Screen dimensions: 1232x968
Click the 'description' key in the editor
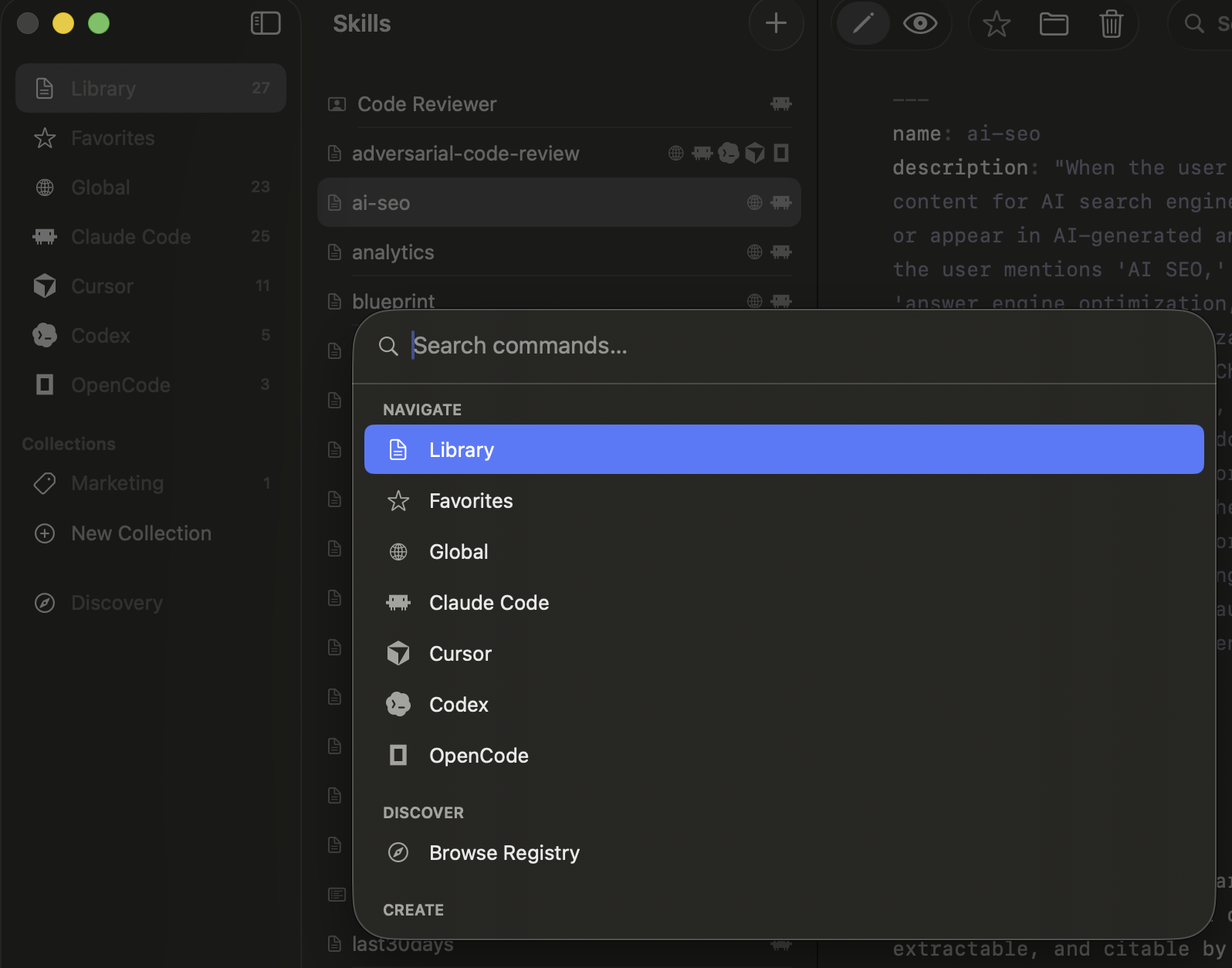click(x=960, y=168)
